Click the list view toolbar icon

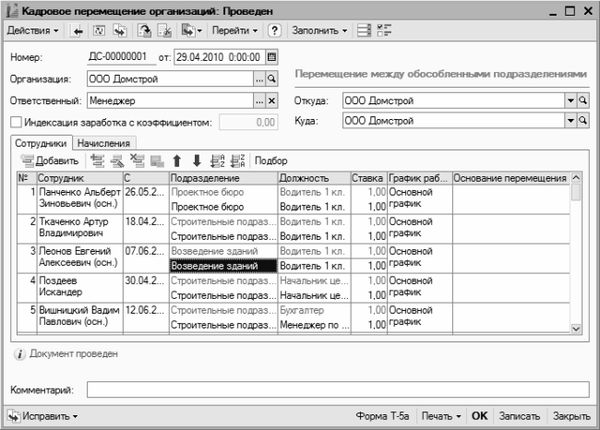(364, 31)
